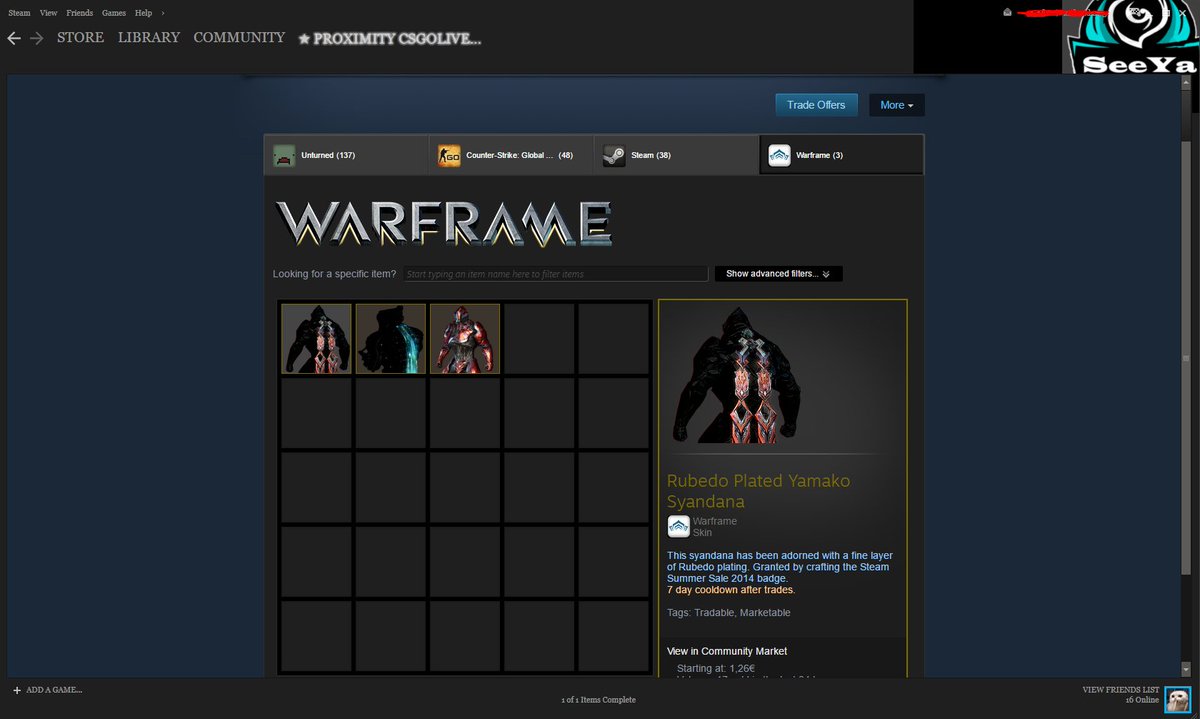Click the 'Tags: Tradable, Marketable' text
This screenshot has width=1200, height=719.
(x=728, y=612)
